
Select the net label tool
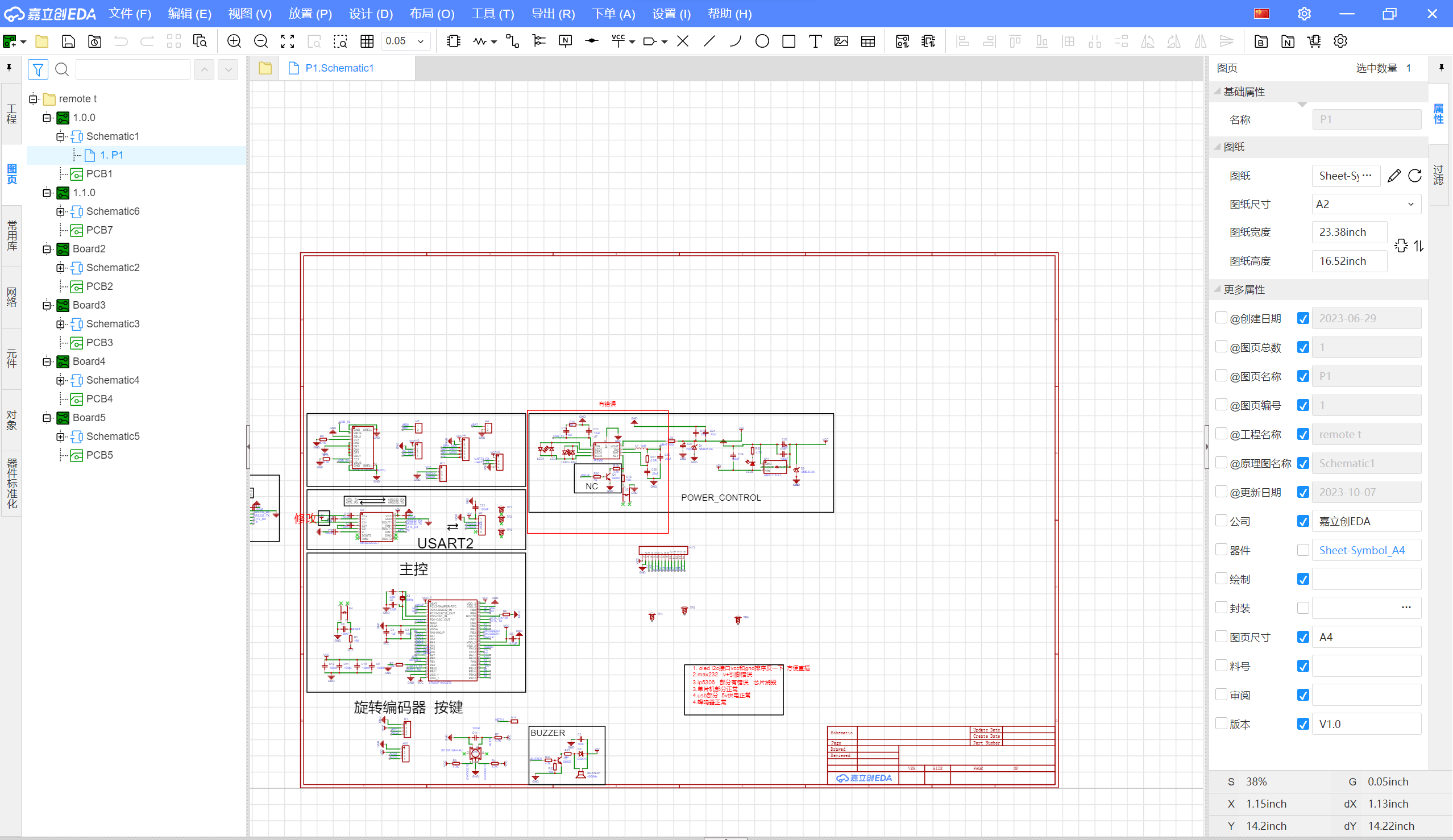[565, 41]
